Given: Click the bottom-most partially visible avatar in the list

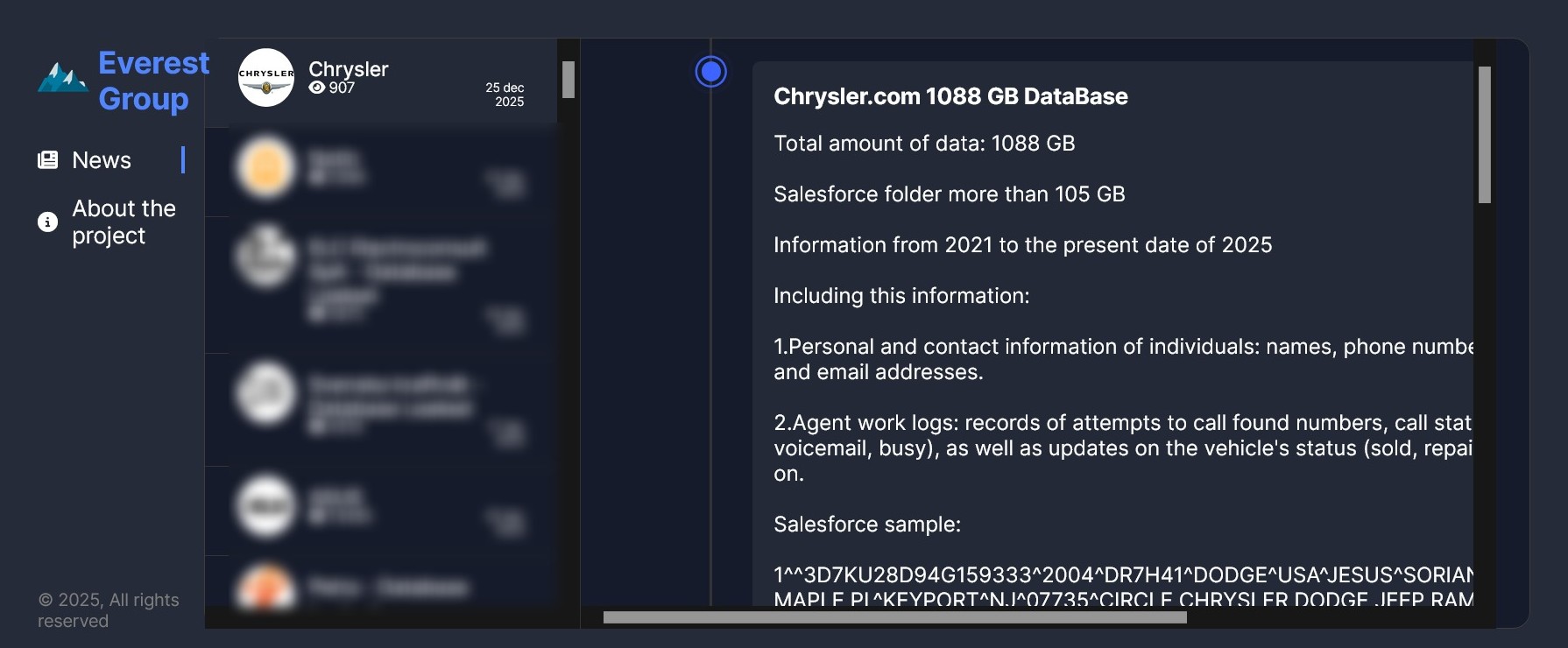Looking at the screenshot, I should pyautogui.click(x=265, y=585).
